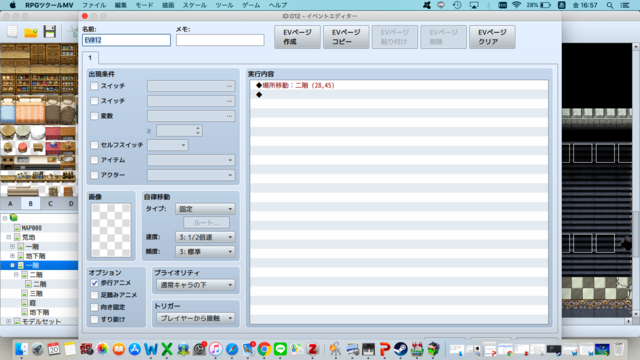Click the Time Machine menu bar icon
Screen dimensions: 640x360
point(457,5)
